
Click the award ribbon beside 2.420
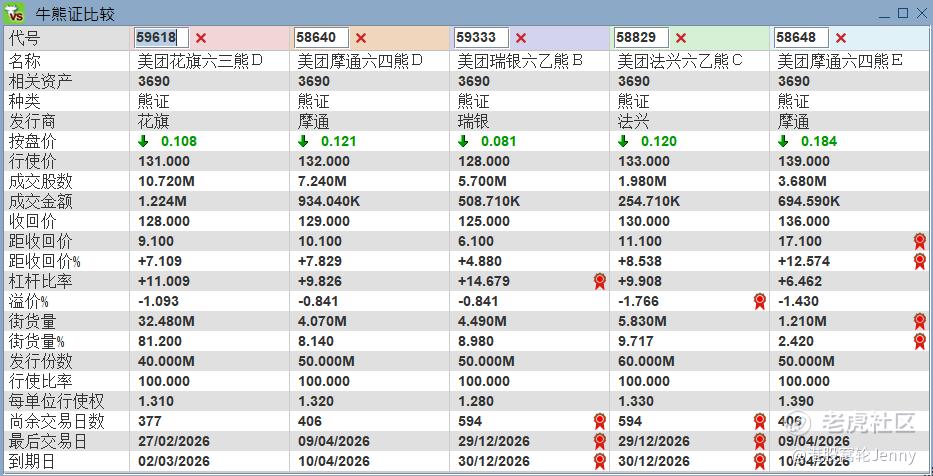pos(920,342)
